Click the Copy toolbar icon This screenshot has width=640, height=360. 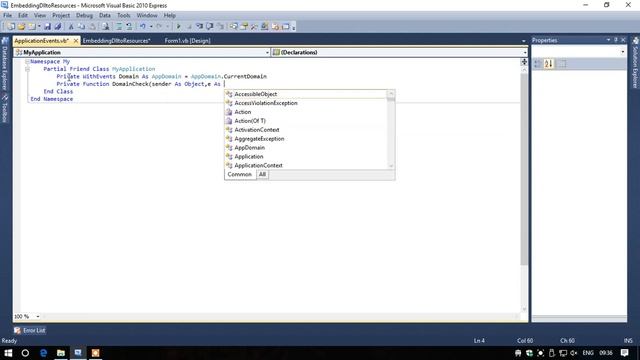pos(81,27)
